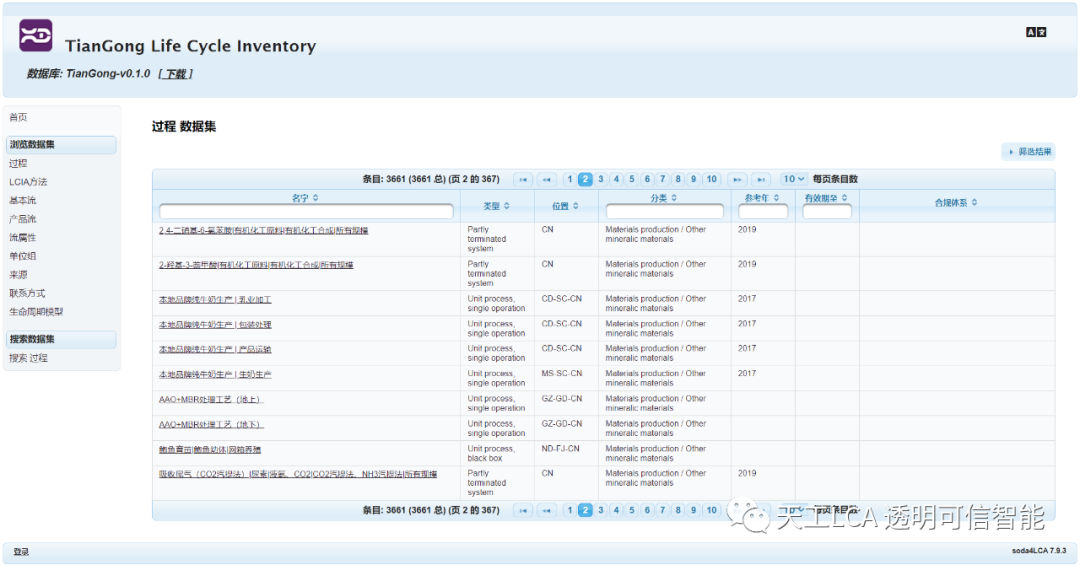
Task: Sort table by 类型 column arrows
Action: tap(507, 206)
